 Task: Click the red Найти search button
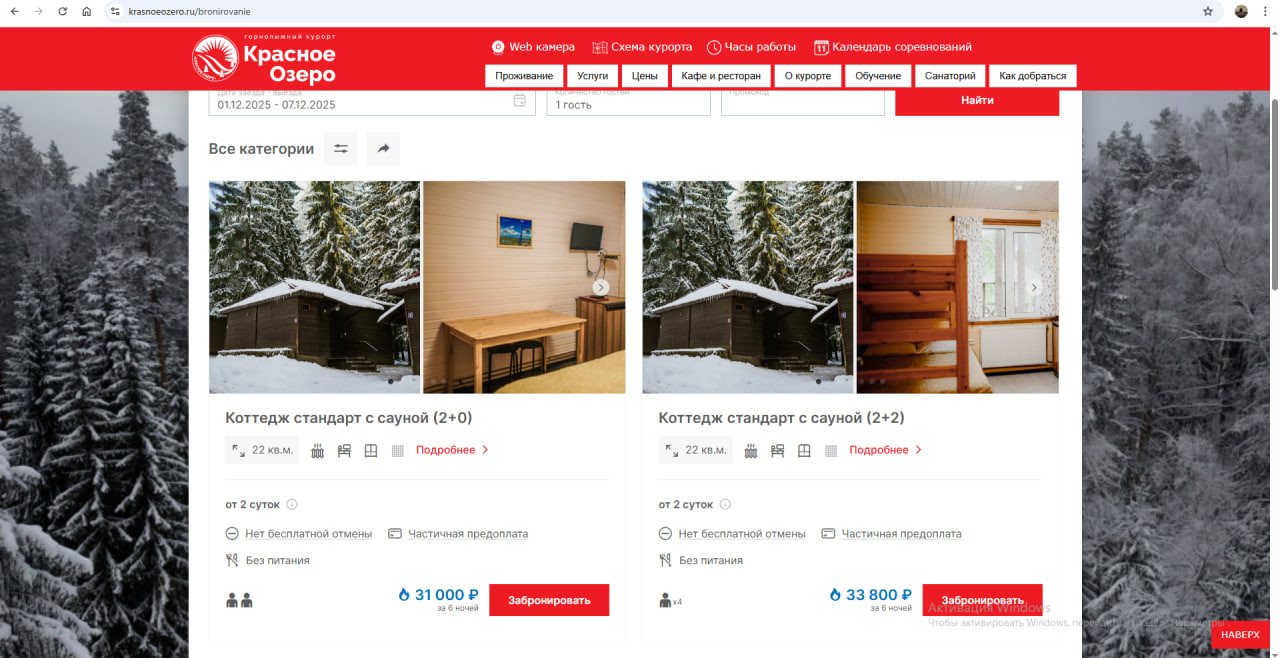pyautogui.click(x=977, y=101)
